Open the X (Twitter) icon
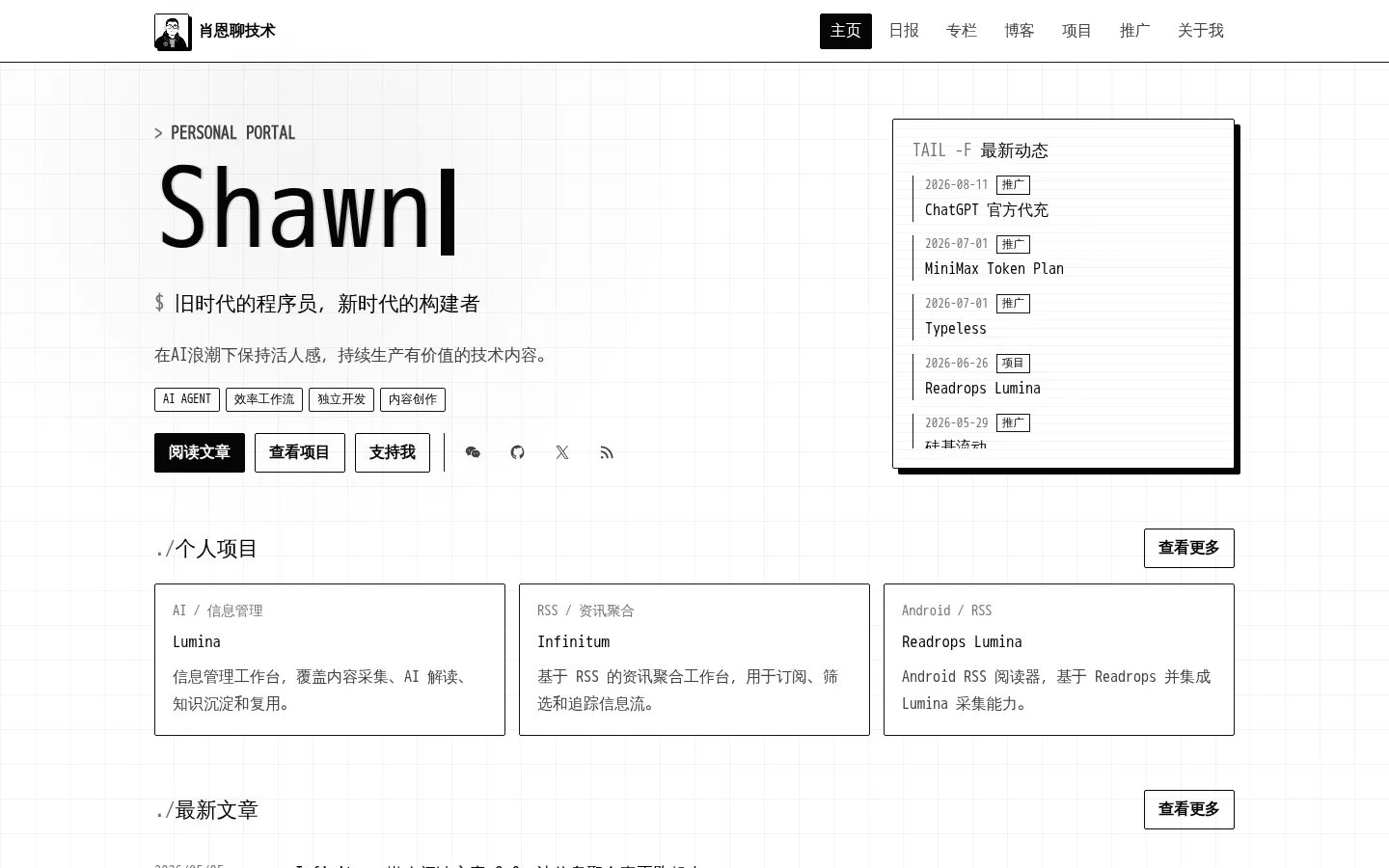Viewport: 1389px width, 868px height. click(x=562, y=452)
